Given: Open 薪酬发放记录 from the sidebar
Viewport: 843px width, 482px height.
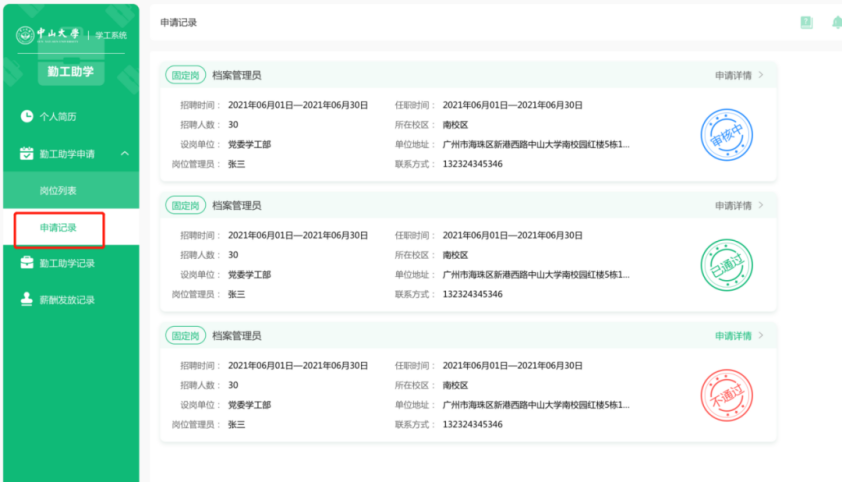Looking at the screenshot, I should tap(67, 300).
